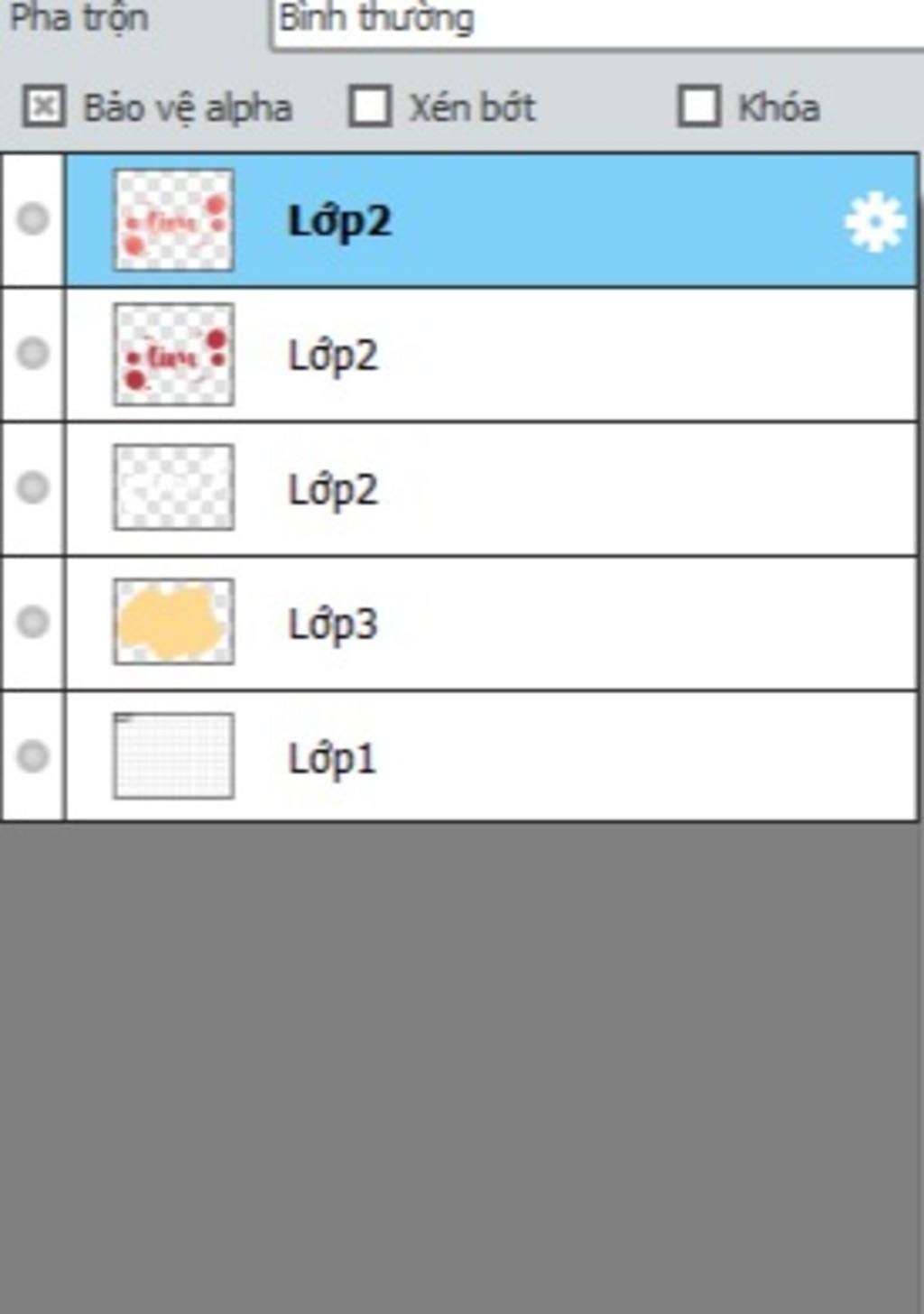Toggle visibility of the Lớp1 layer

(33, 756)
